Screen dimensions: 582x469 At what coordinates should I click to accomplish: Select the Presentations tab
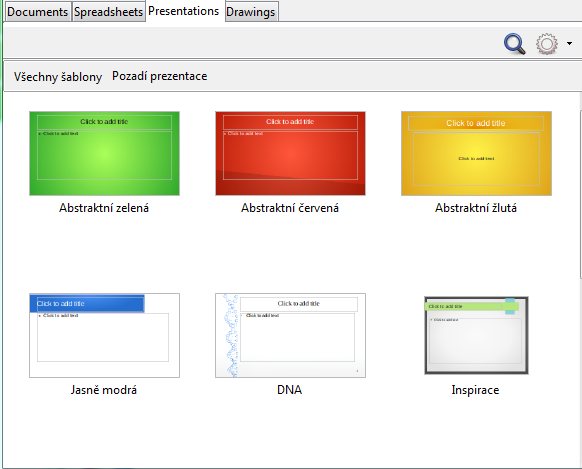pyautogui.click(x=184, y=11)
